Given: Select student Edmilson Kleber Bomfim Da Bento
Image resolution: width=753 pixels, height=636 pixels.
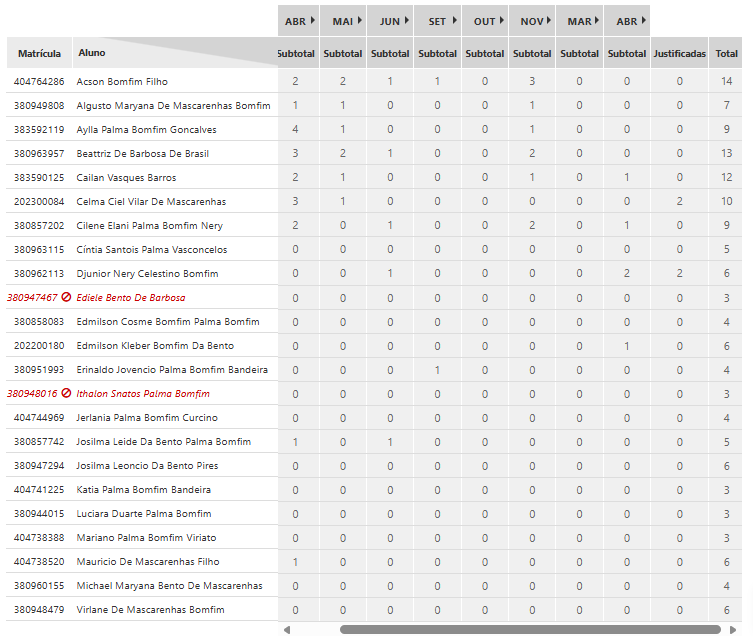Looking at the screenshot, I should (x=155, y=346).
